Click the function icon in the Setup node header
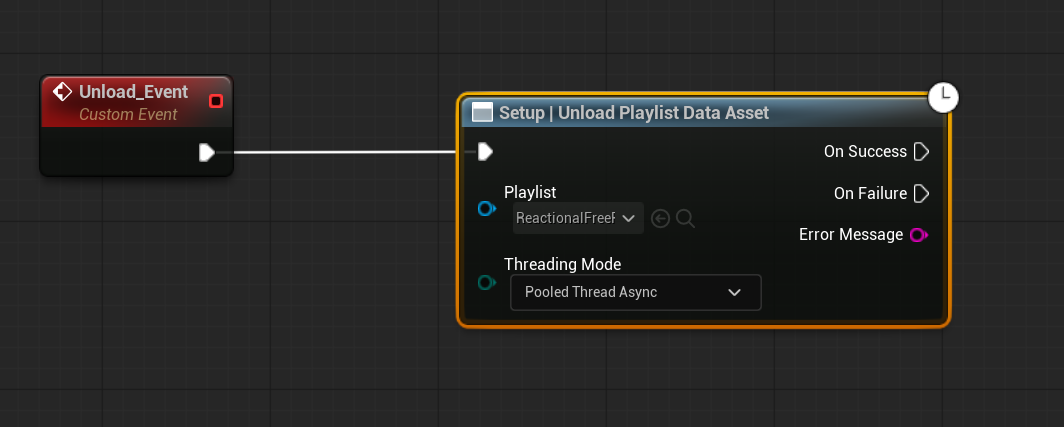 click(483, 113)
